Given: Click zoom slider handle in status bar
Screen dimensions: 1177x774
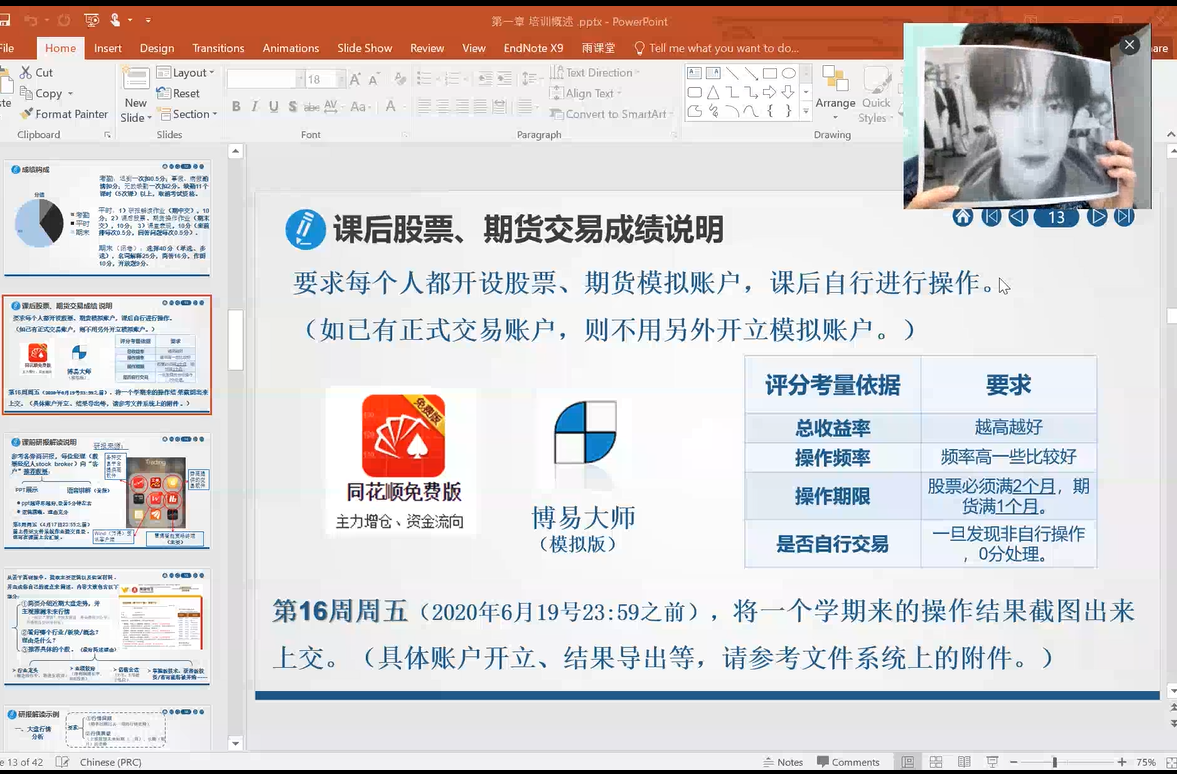Looking at the screenshot, I should coord(1054,762).
